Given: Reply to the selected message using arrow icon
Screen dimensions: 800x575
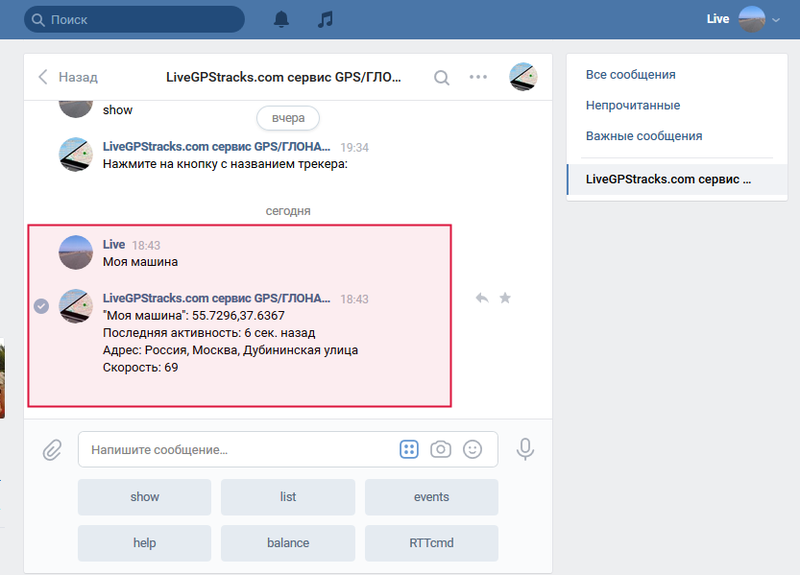Looking at the screenshot, I should pos(482,298).
